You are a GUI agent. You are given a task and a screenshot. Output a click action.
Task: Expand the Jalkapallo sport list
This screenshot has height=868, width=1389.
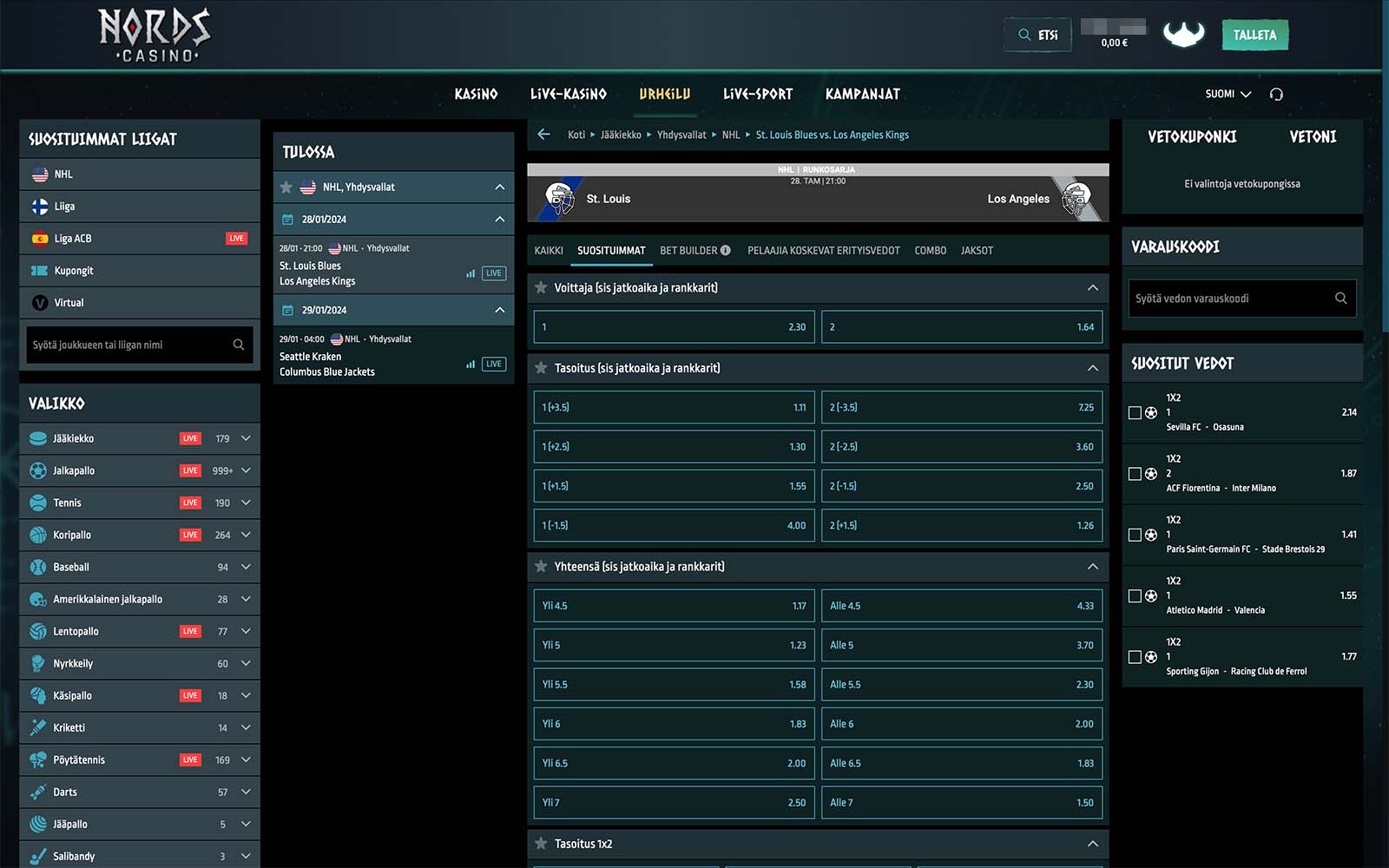click(x=246, y=470)
